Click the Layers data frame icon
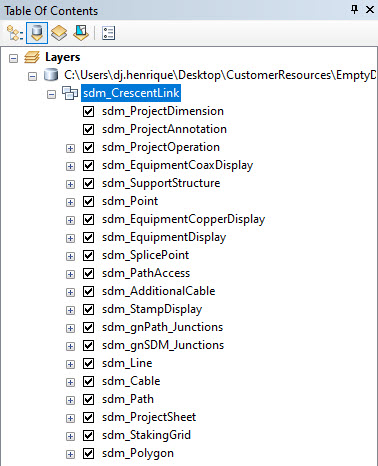378x466 pixels. coord(32,57)
